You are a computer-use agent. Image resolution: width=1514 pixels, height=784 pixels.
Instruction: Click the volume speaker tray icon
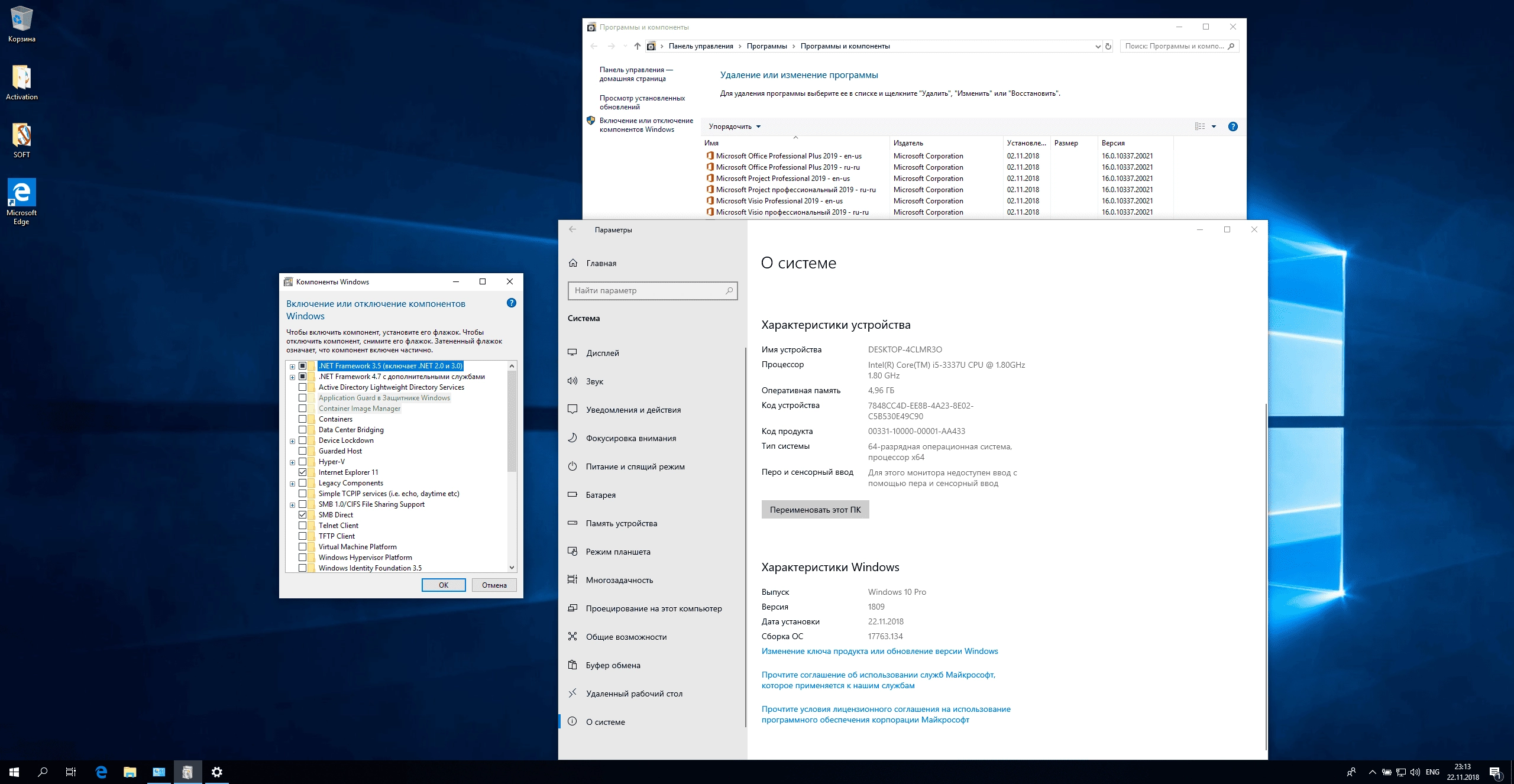(1415, 772)
